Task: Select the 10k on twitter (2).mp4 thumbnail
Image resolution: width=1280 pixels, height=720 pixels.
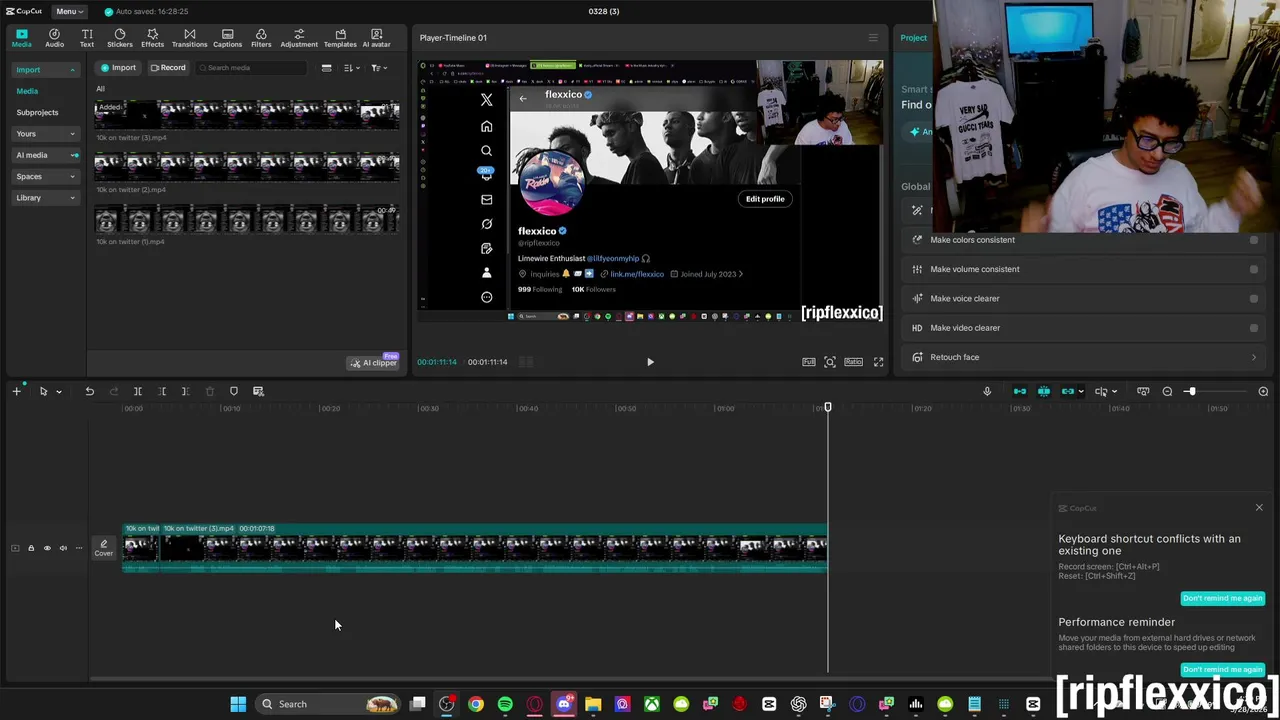Action: 247,166
